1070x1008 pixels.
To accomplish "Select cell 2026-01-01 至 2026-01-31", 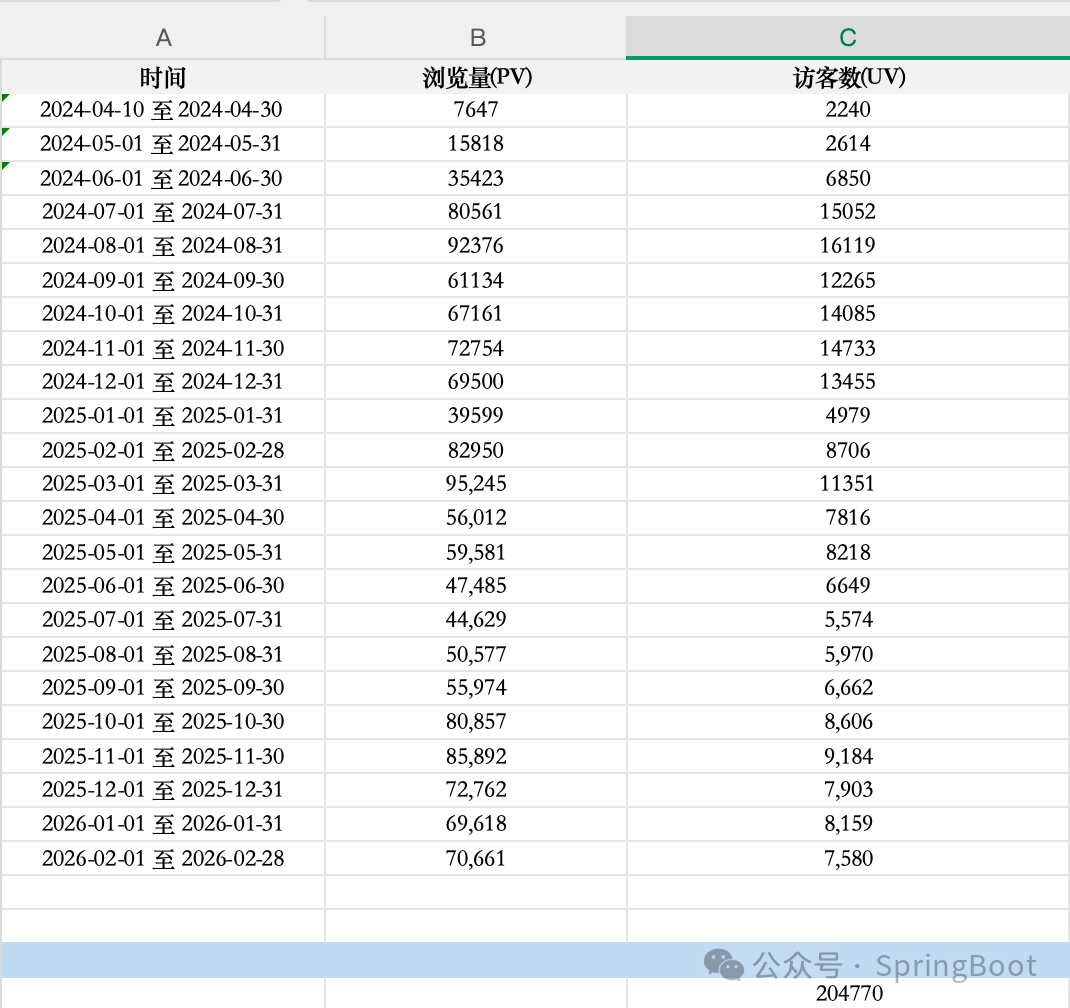I will click(163, 823).
